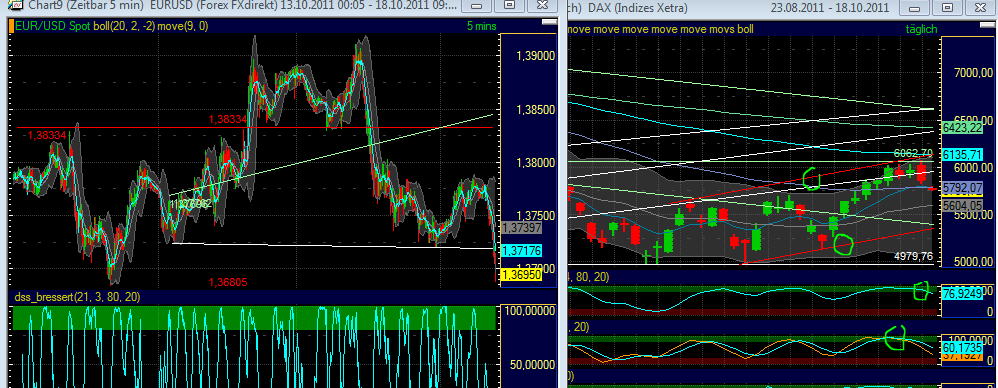Close the EURUSD Chart9 window
Screen dimensions: 998x388
pos(541,6)
